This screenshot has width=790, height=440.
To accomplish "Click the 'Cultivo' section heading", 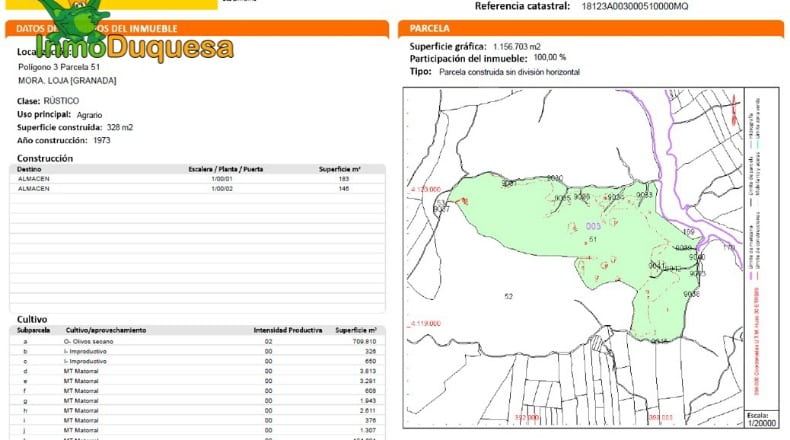I will click(x=32, y=320).
